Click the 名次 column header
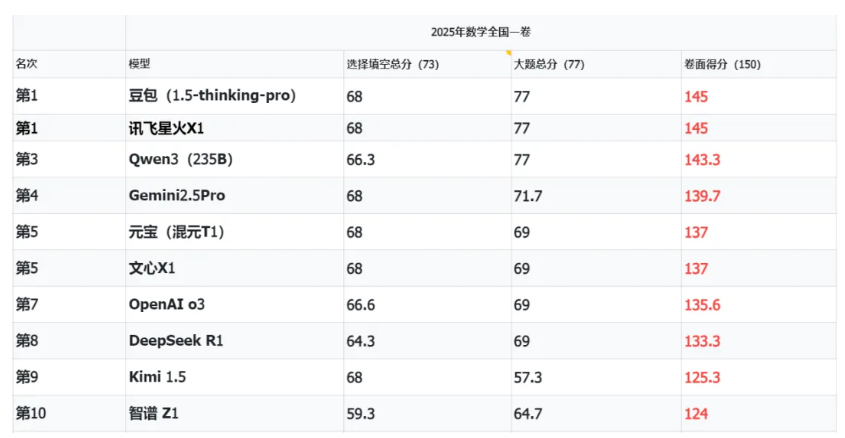 coord(69,64)
